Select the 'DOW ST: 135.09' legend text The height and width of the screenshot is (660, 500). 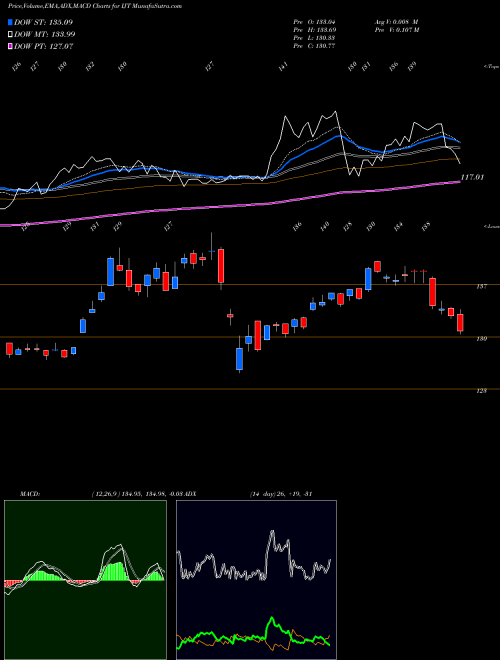click(x=44, y=22)
